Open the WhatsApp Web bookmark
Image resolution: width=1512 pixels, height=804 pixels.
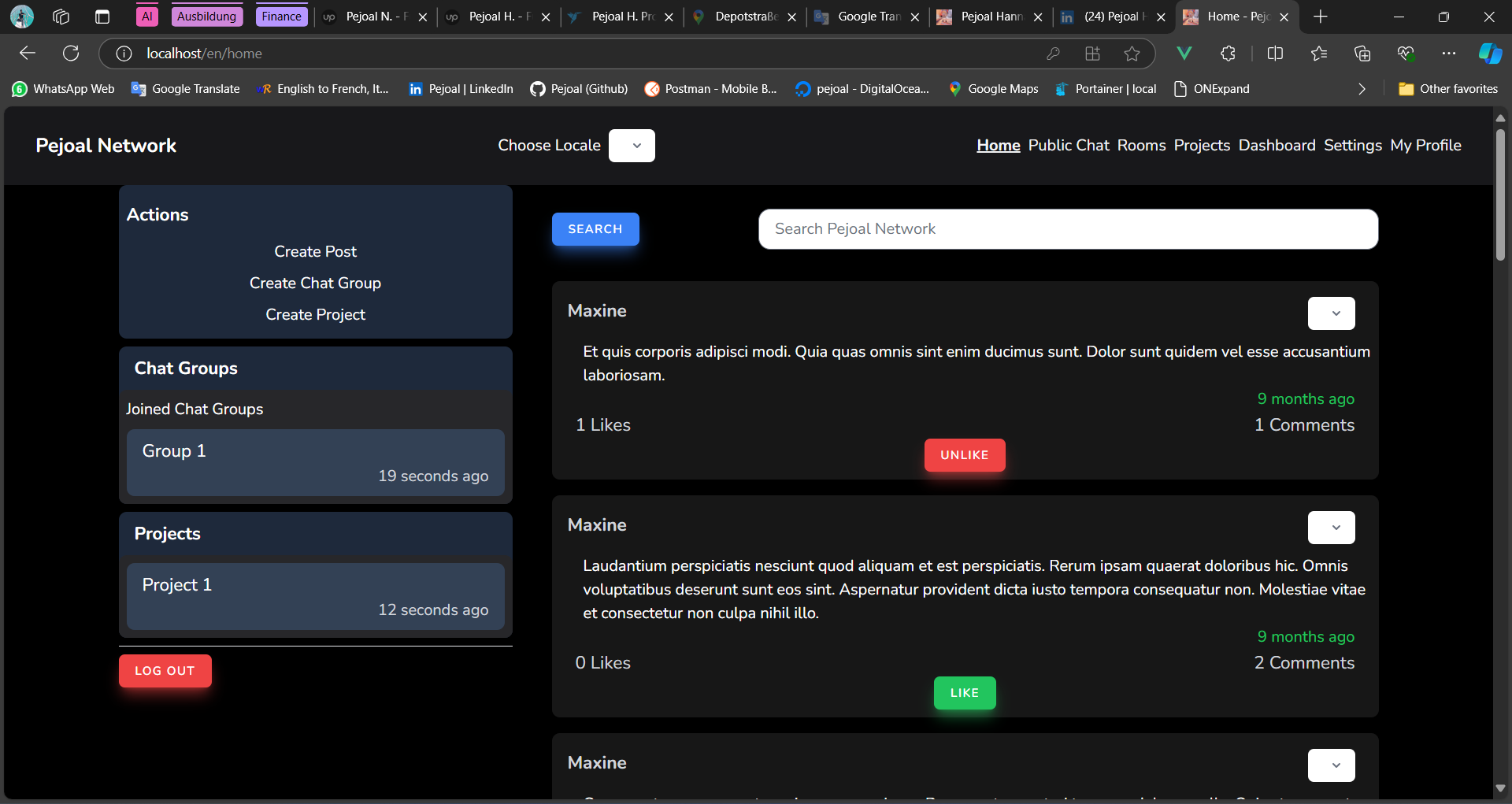[x=63, y=89]
